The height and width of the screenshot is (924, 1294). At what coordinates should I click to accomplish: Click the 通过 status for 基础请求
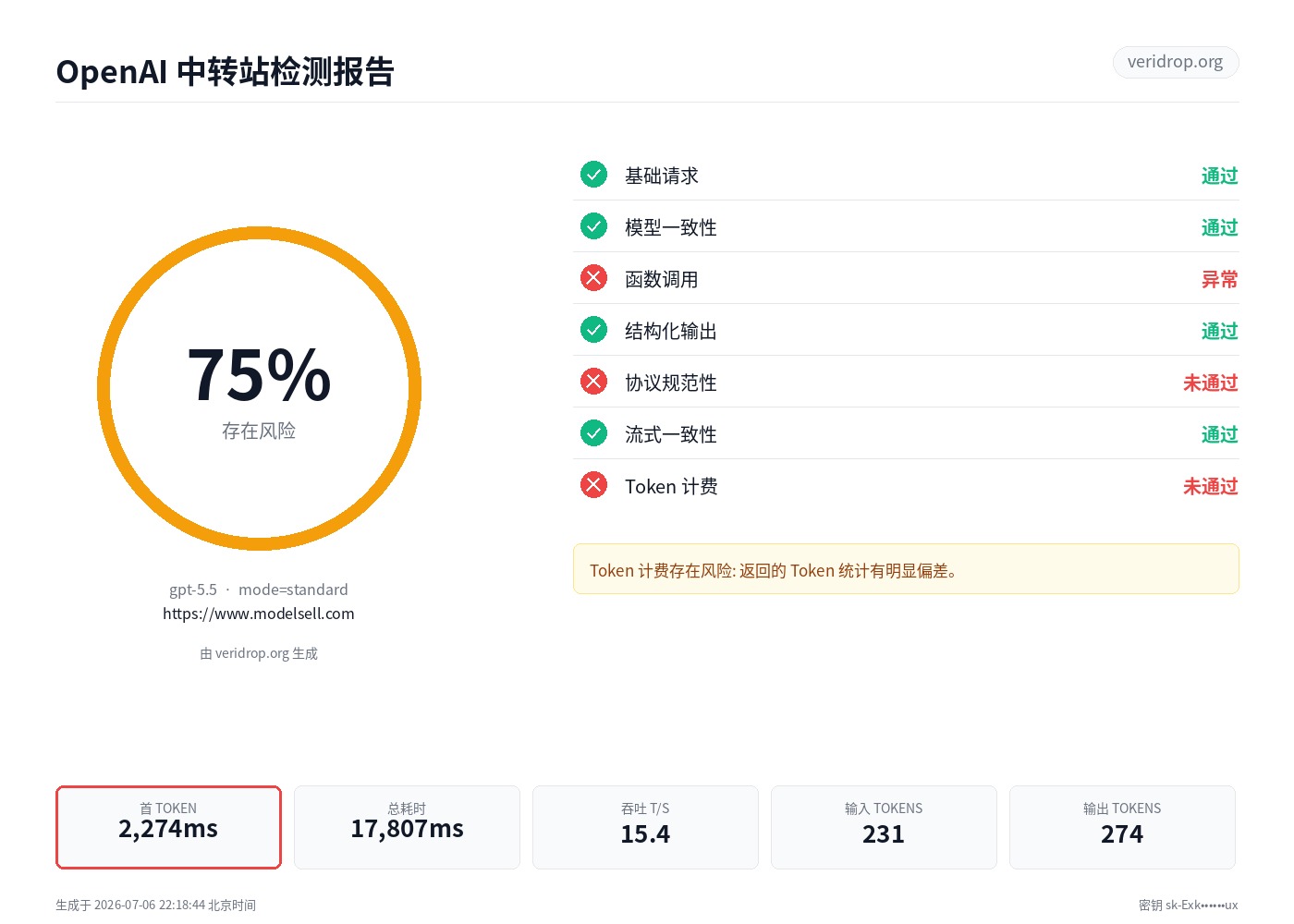(1219, 176)
